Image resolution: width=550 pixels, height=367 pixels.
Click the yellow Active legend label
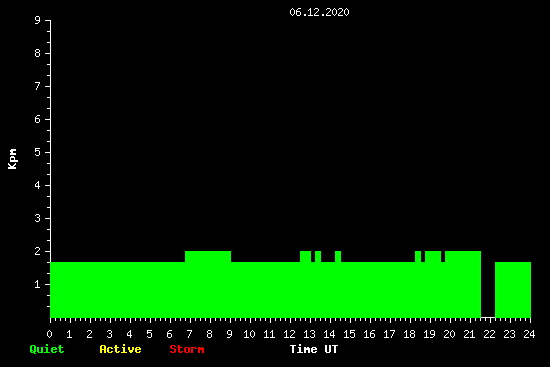click(x=120, y=349)
